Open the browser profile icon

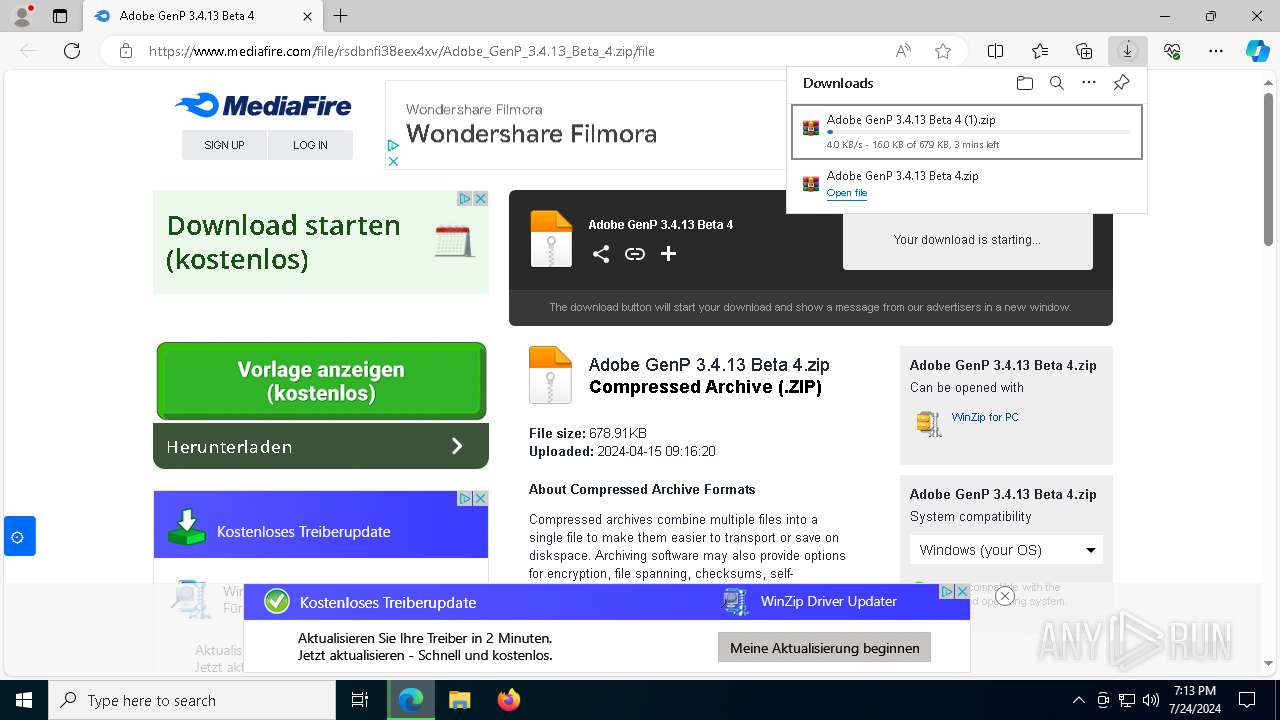(22, 16)
